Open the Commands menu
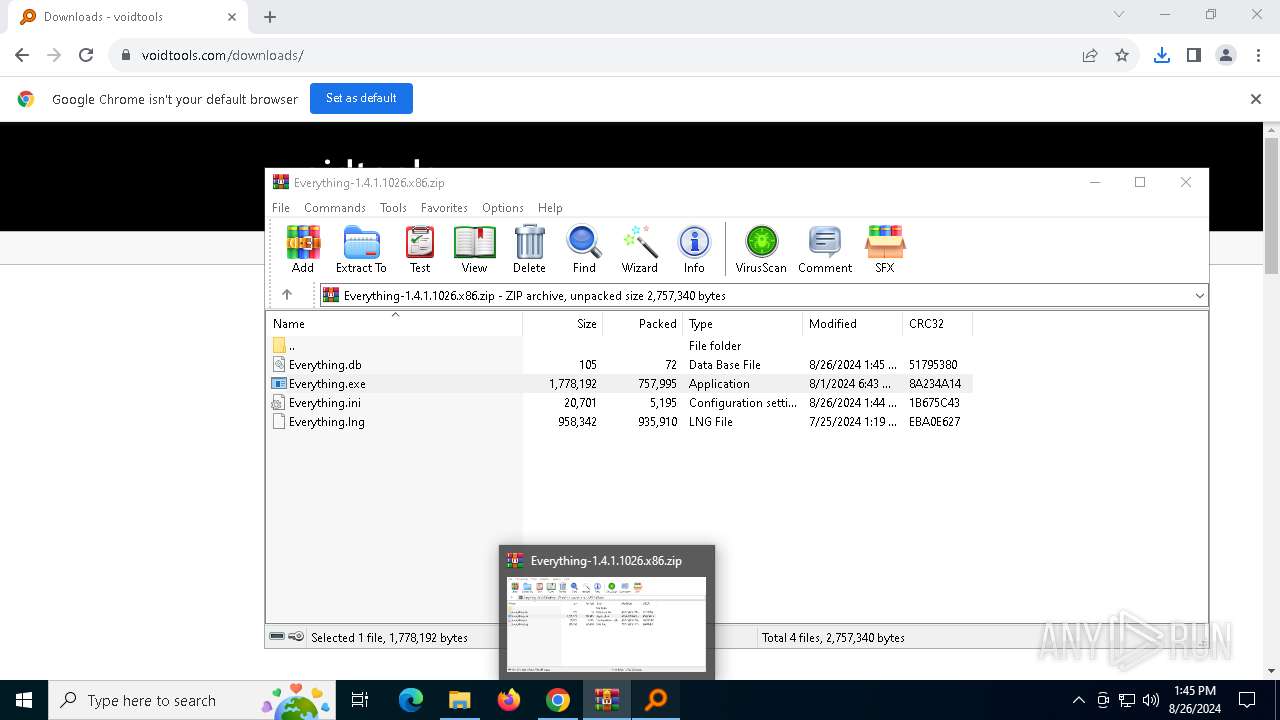The width and height of the screenshot is (1280, 720). click(x=335, y=208)
